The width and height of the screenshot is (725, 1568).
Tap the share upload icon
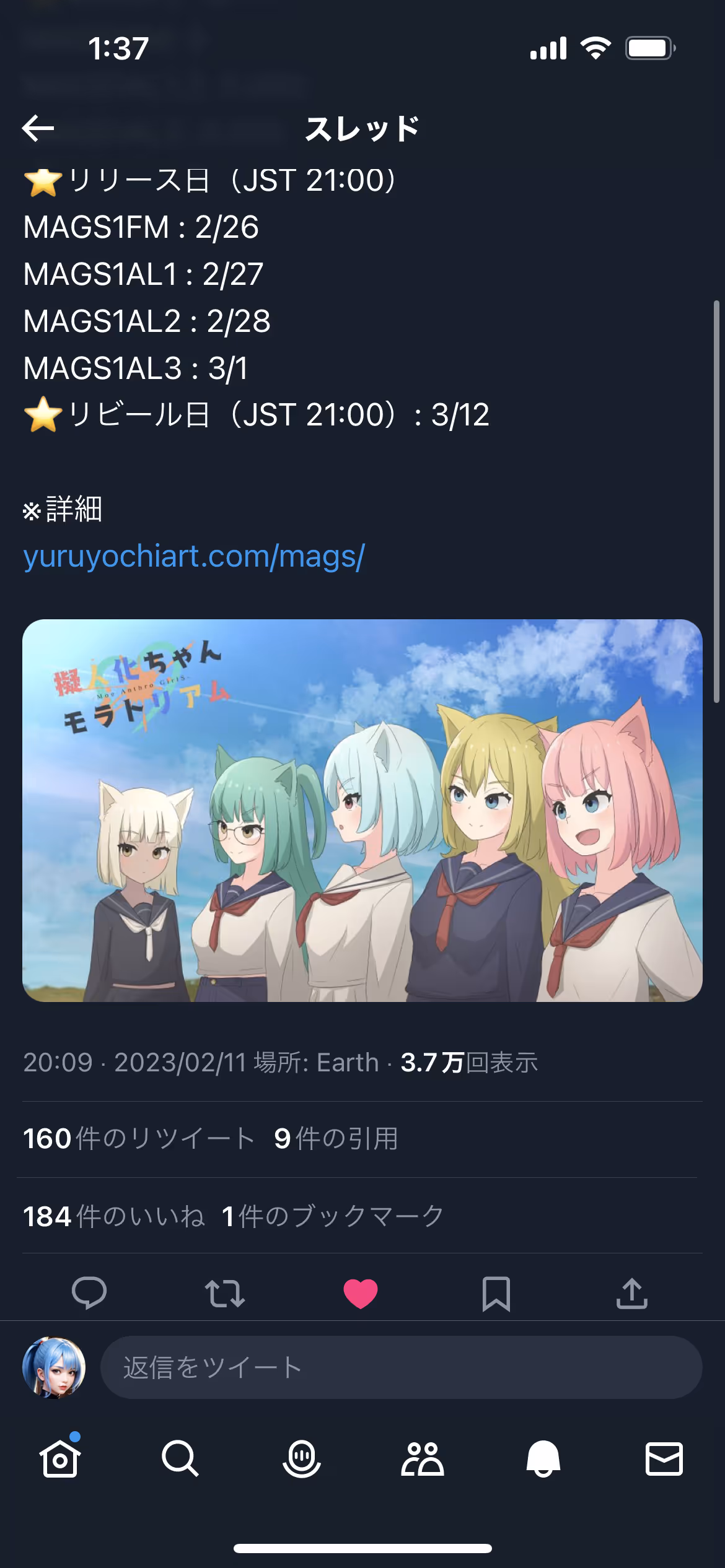(x=632, y=1294)
